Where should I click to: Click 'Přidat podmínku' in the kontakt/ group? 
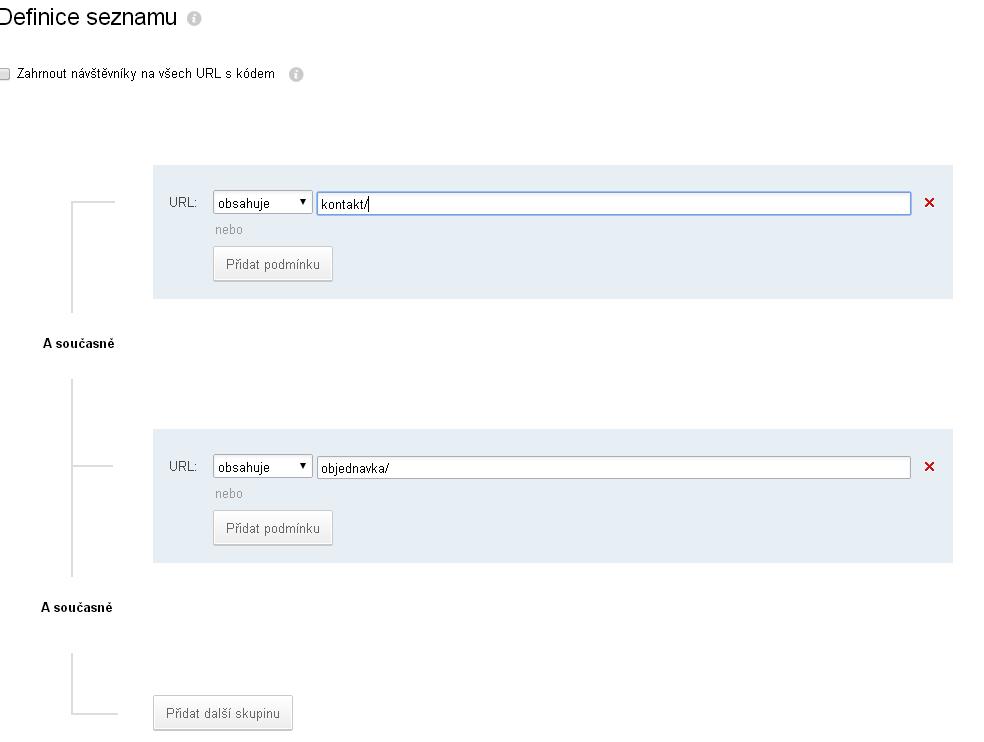(273, 264)
